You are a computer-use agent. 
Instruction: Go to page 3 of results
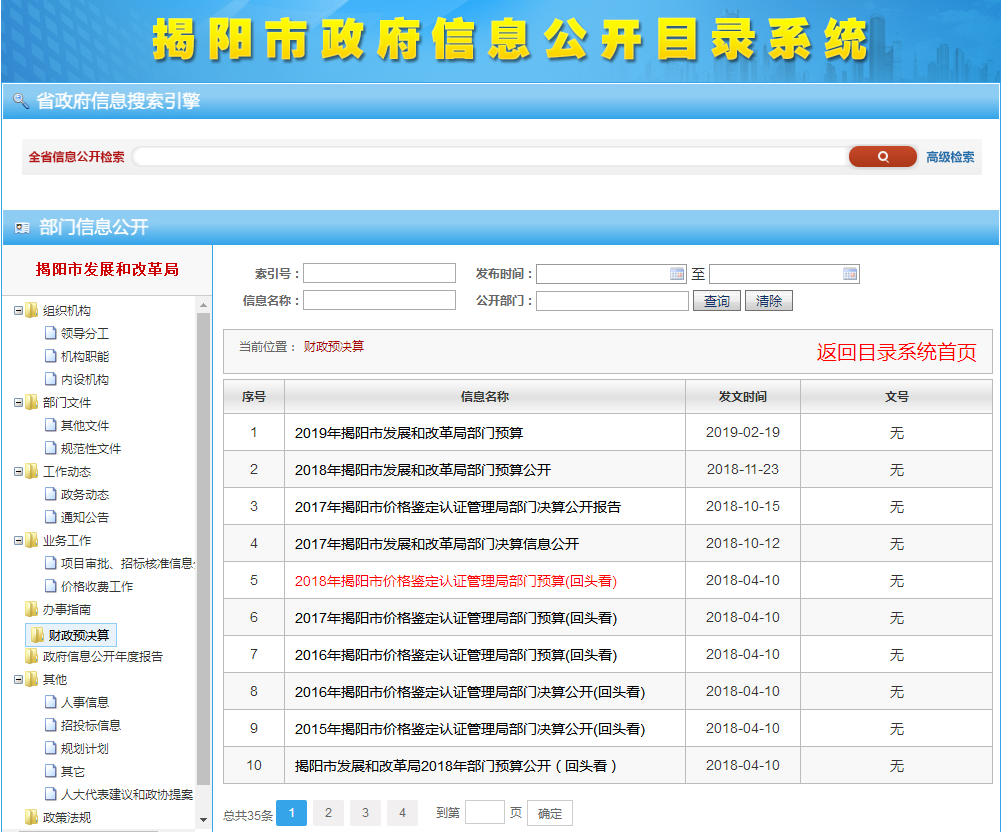(x=365, y=813)
